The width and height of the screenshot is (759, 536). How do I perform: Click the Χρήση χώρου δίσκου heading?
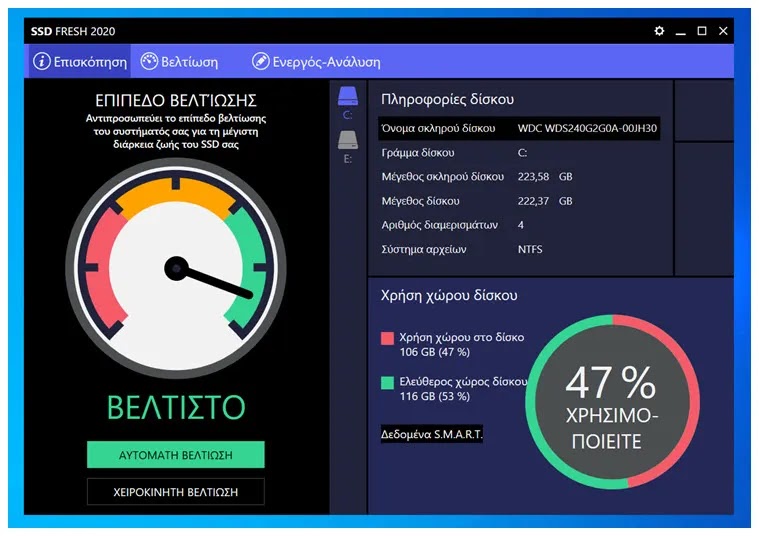(x=449, y=295)
